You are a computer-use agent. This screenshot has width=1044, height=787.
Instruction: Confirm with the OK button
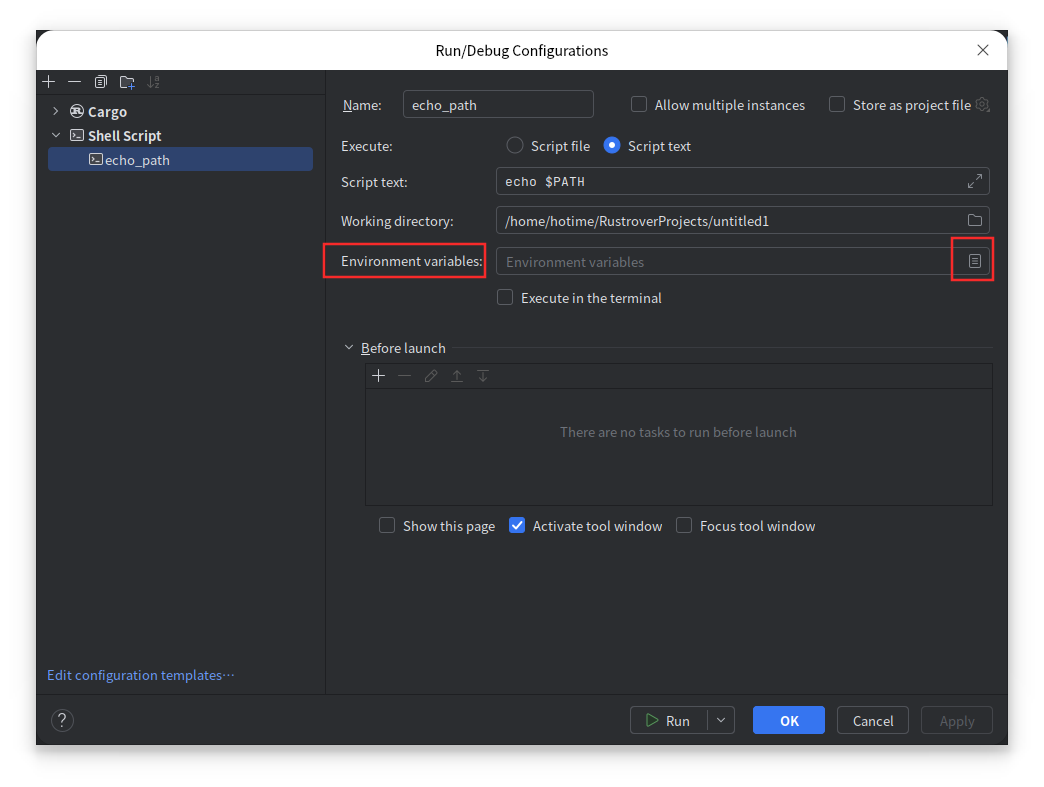pos(789,720)
